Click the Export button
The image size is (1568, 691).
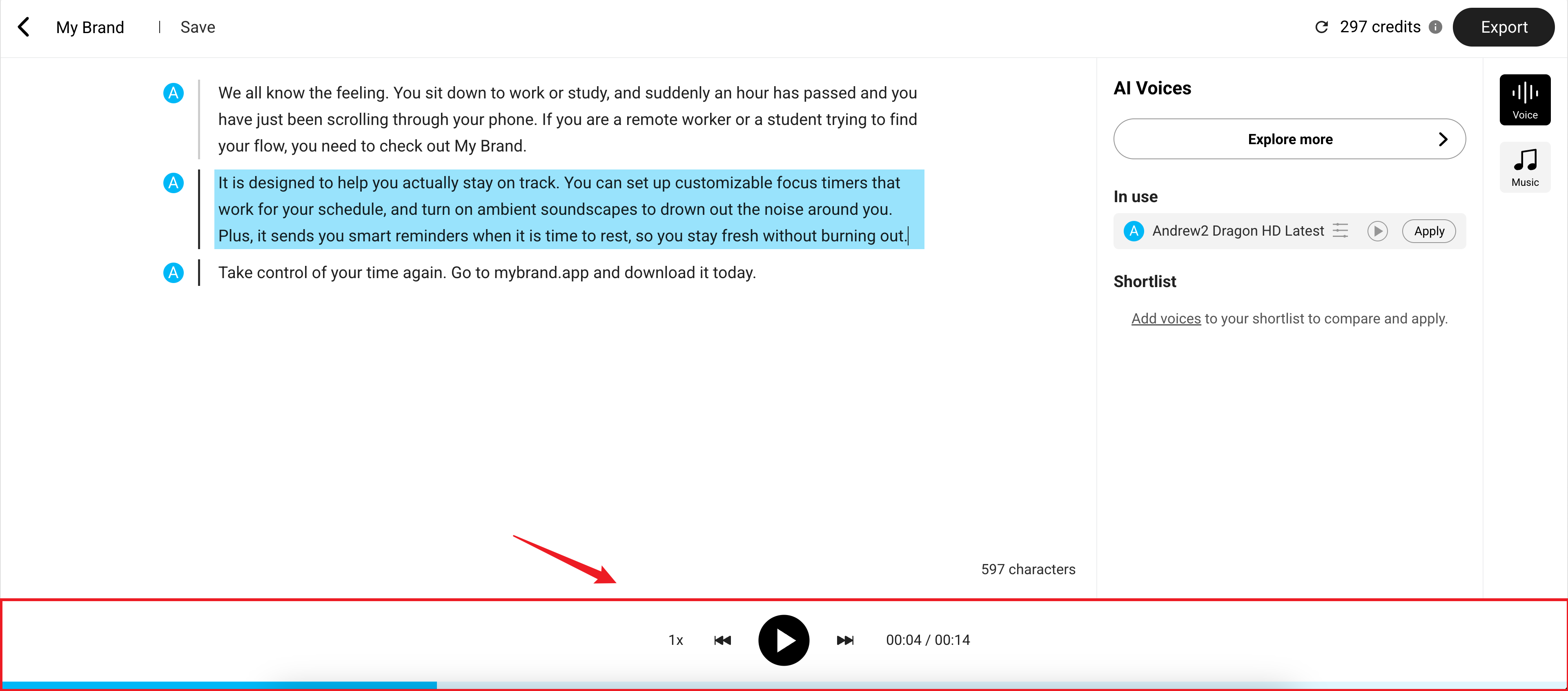coord(1503,27)
